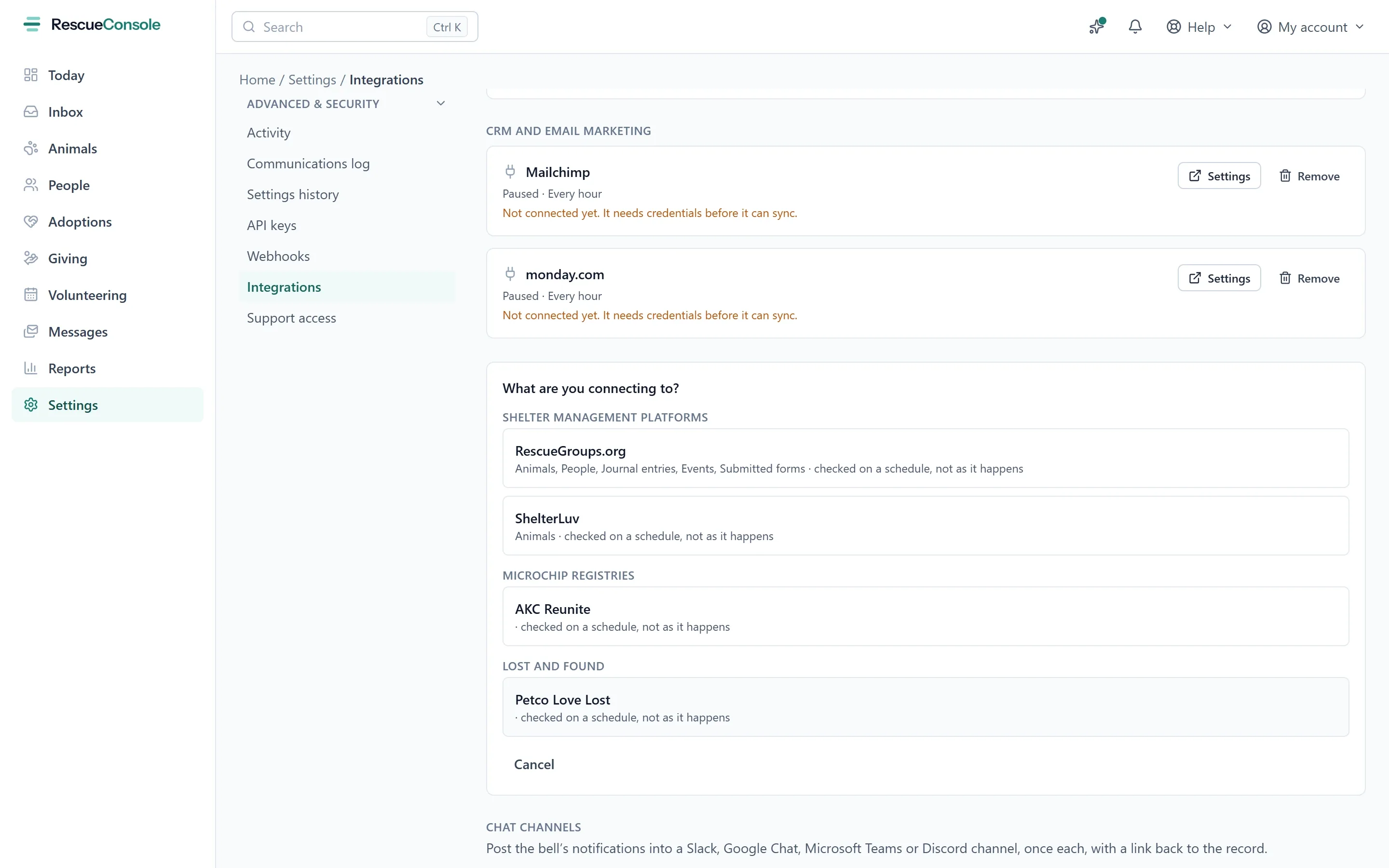1389x868 pixels.
Task: Open the what's new sparkle icon
Action: (1097, 27)
